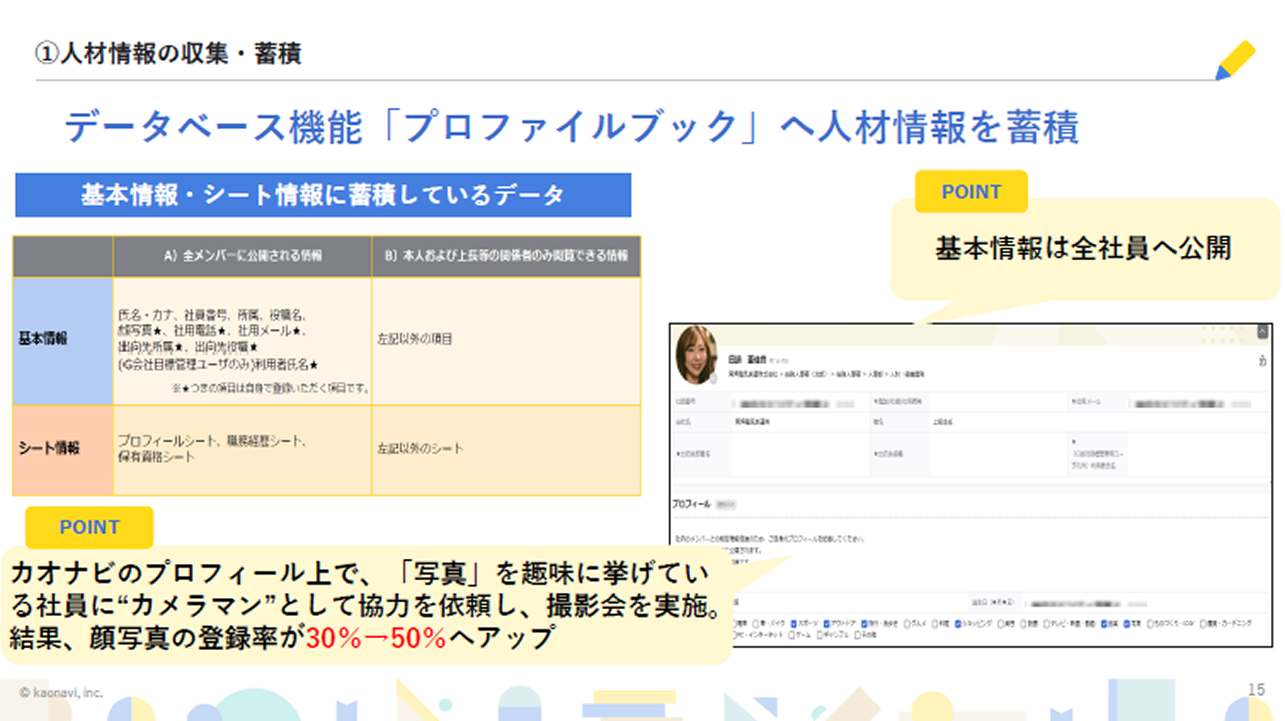Click the blue 基本情報・シート情報 banner

(x=323, y=195)
